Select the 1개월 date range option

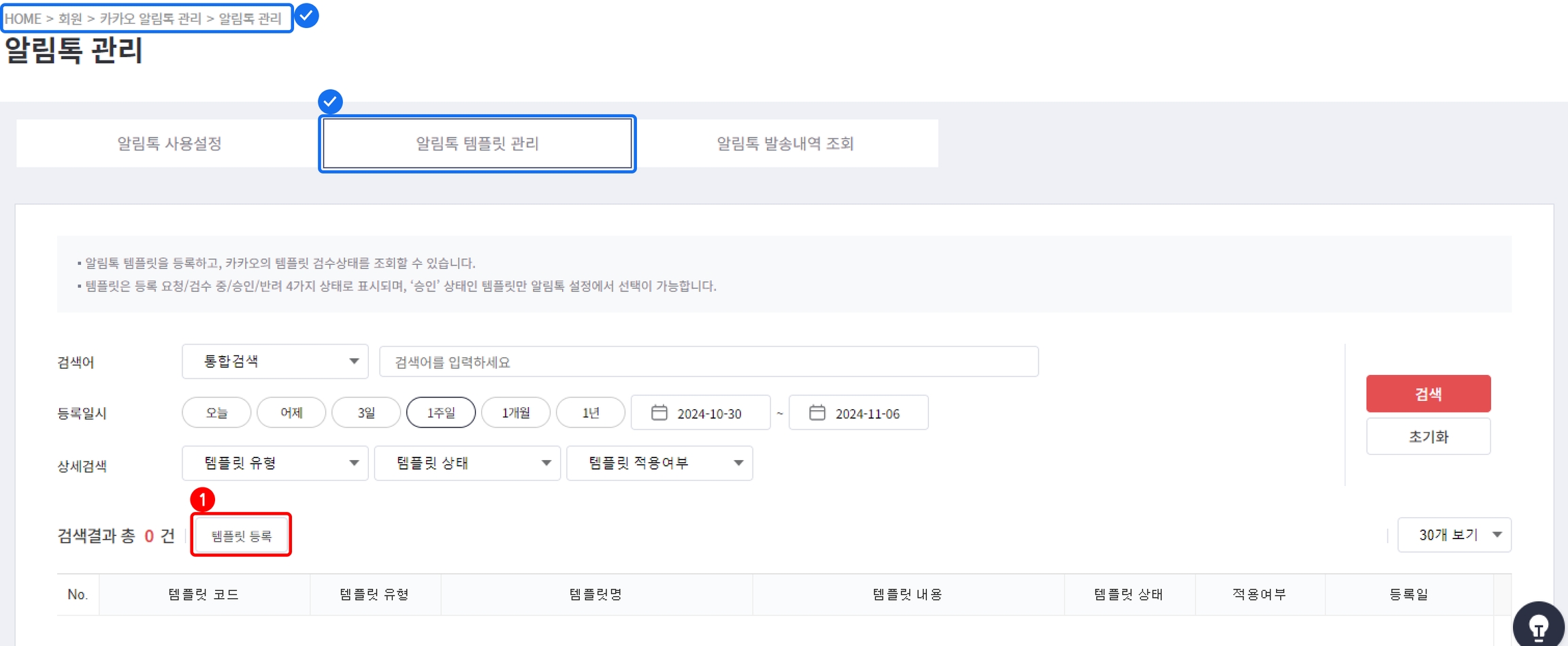click(515, 413)
